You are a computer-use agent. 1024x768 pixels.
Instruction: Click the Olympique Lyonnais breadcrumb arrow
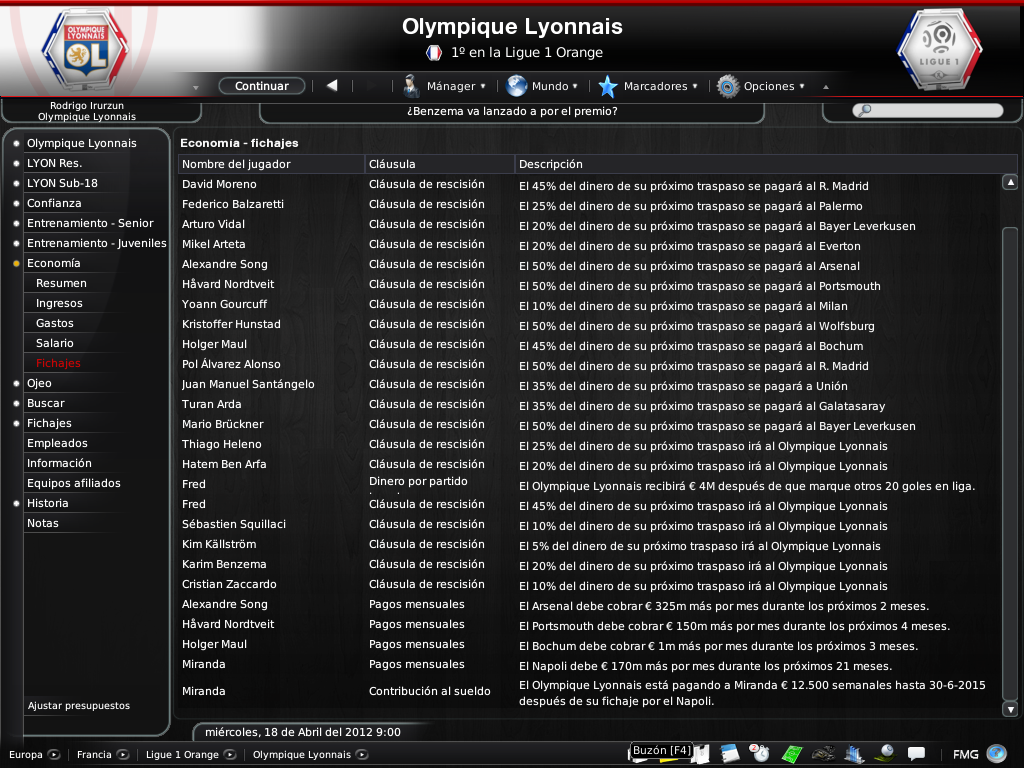[x=362, y=754]
